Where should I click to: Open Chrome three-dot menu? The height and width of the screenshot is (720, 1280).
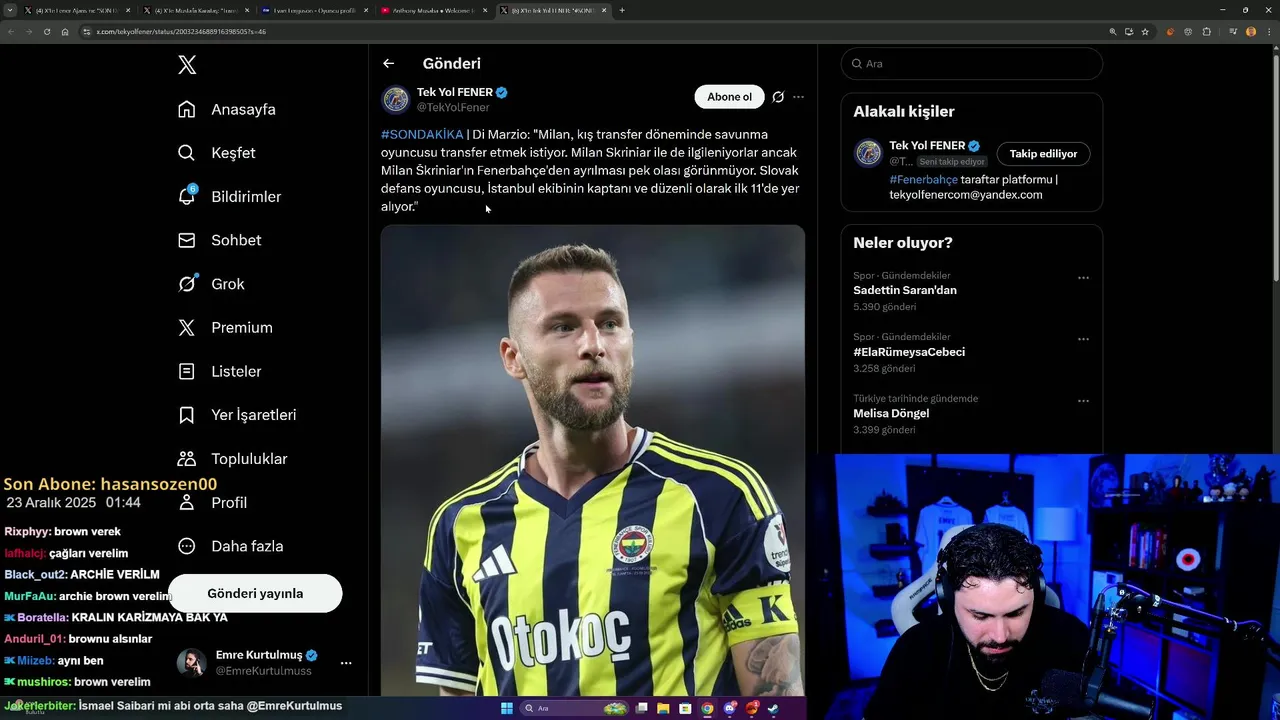tap(1268, 31)
